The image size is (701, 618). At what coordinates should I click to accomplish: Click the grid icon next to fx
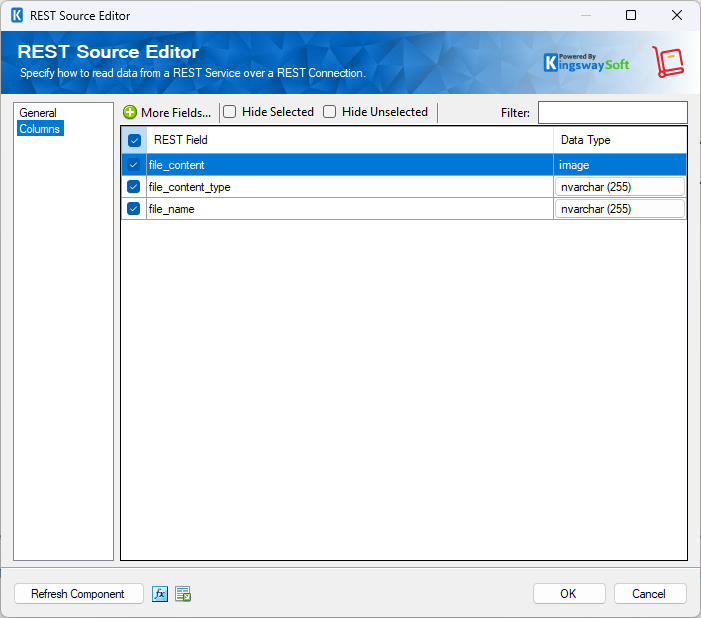tap(183, 594)
